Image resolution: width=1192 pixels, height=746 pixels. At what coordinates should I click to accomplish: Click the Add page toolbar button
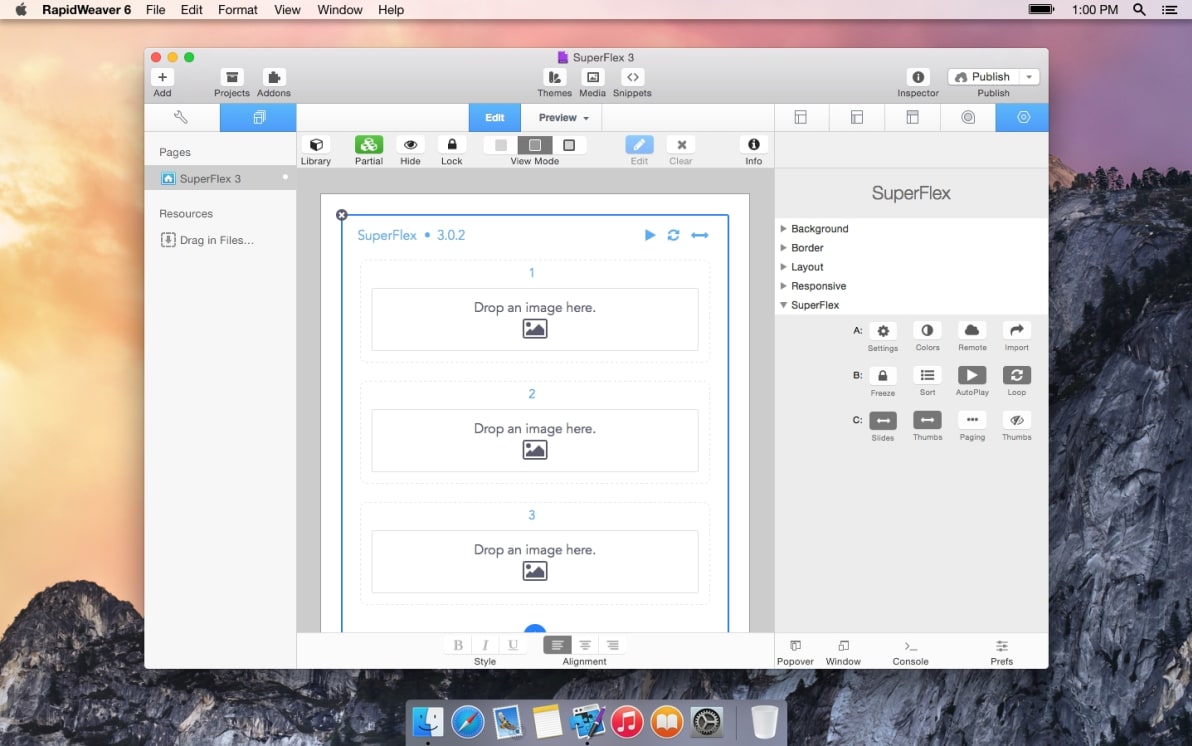pyautogui.click(x=162, y=78)
